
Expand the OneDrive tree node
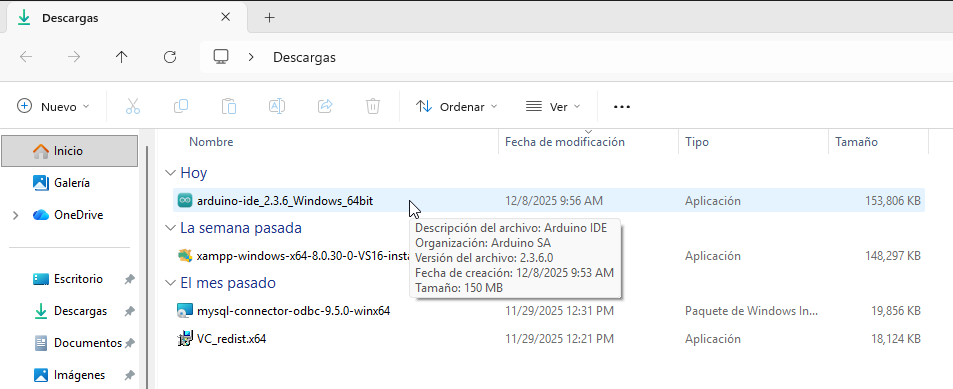coord(16,215)
